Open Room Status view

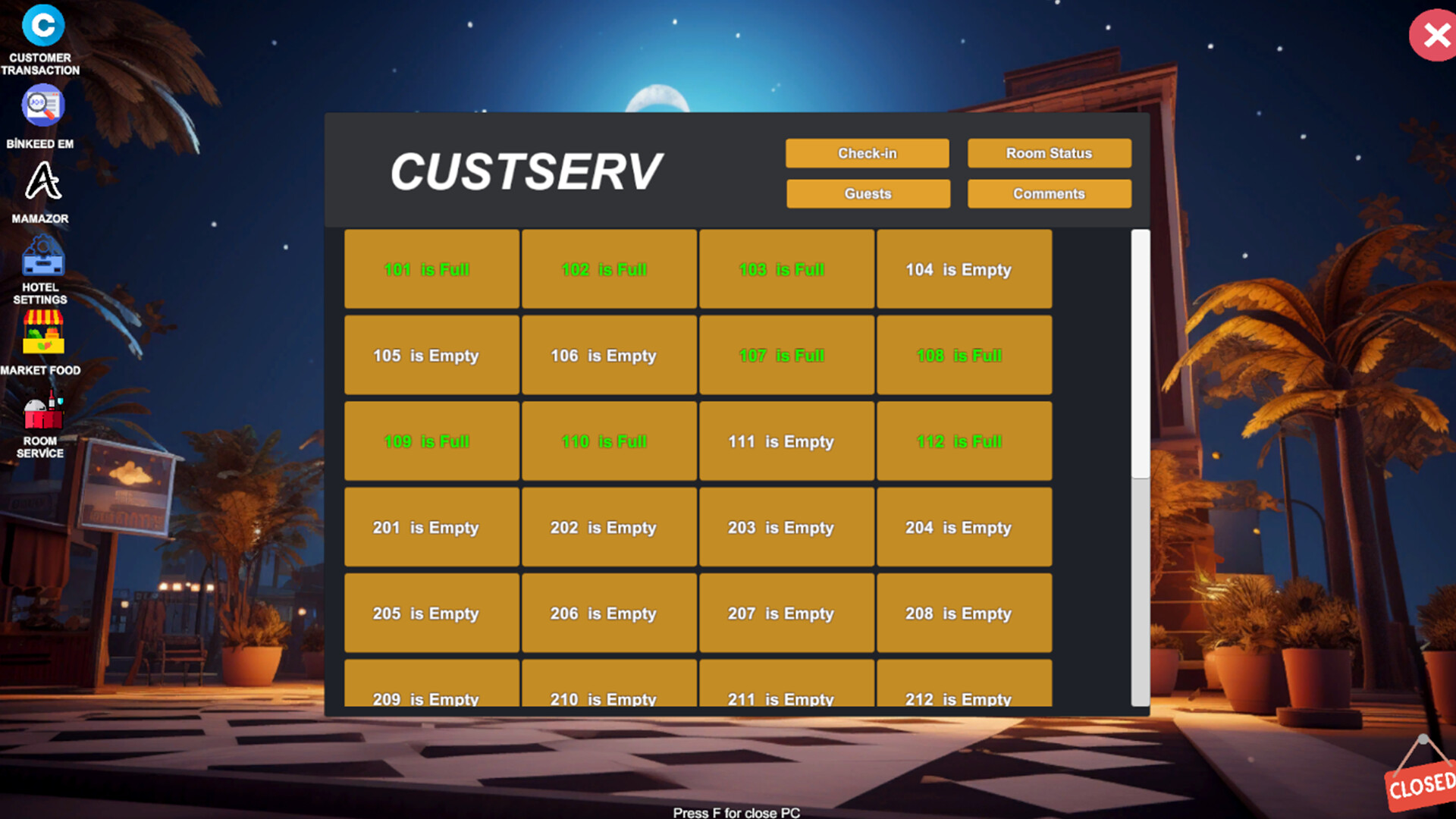pyautogui.click(x=1048, y=153)
